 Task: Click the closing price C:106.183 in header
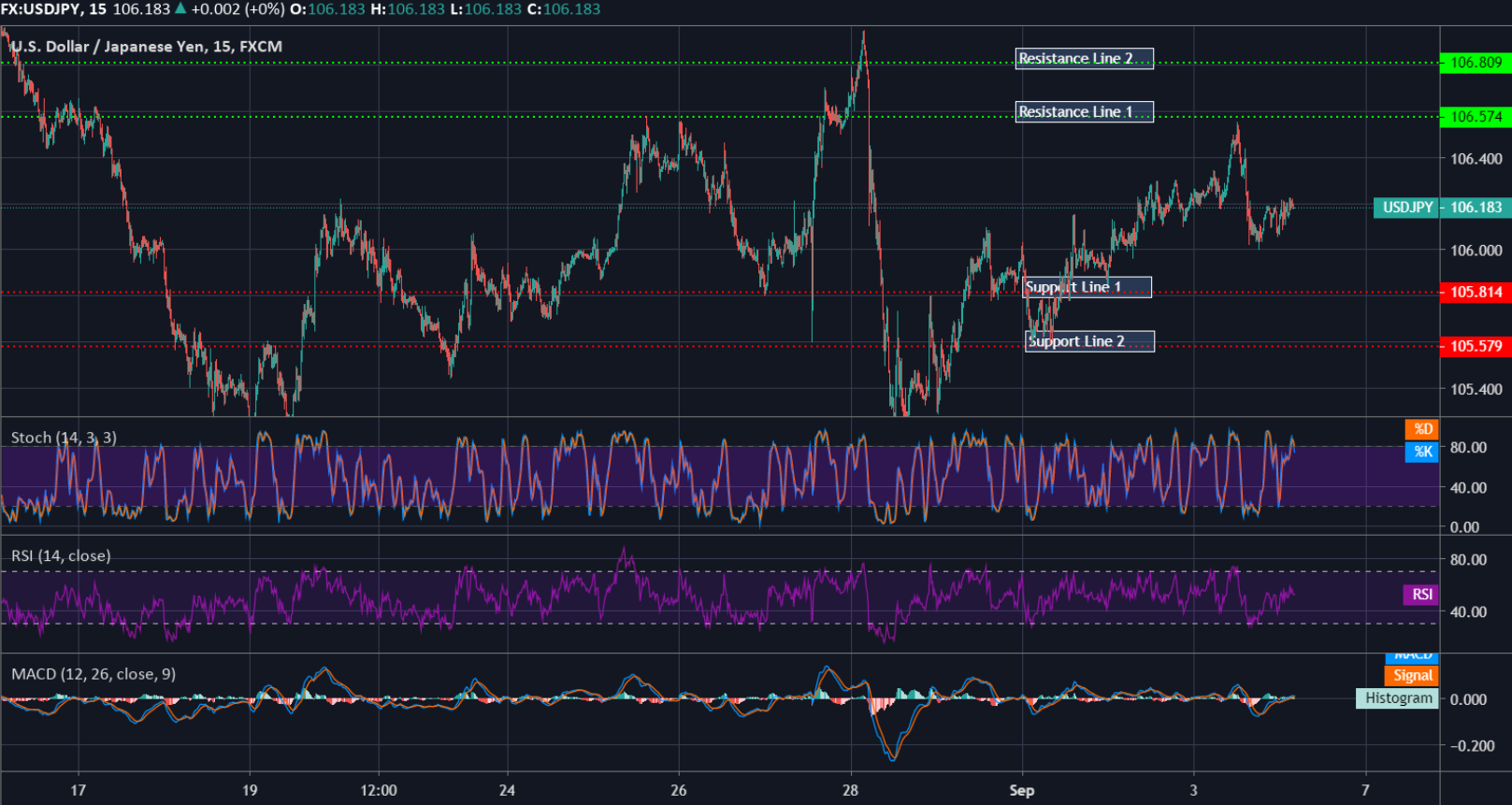(564, 9)
